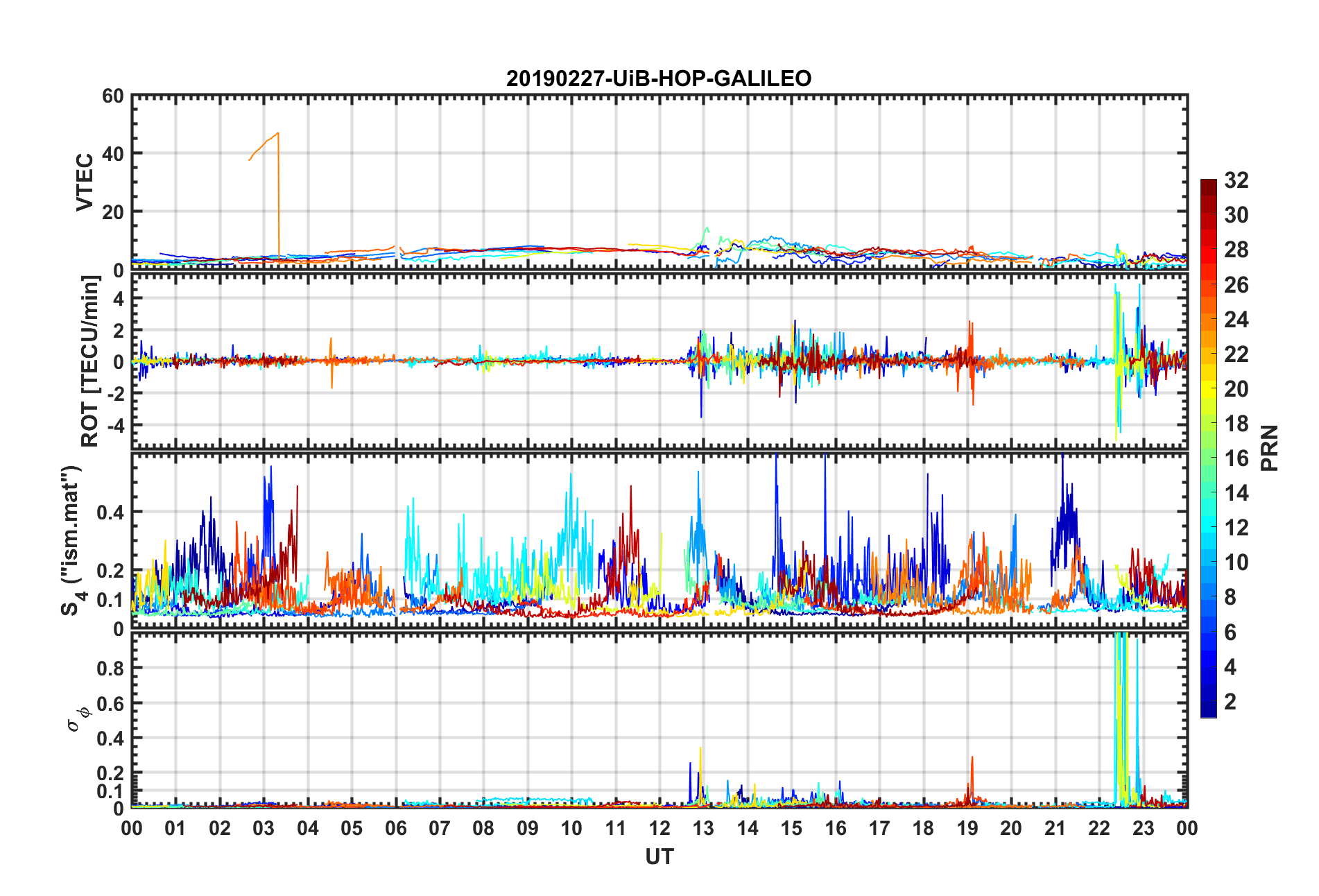The width and height of the screenshot is (1319, 896).
Task: Click the orange VTEC spike peak near 03 UT
Action: click(278, 133)
